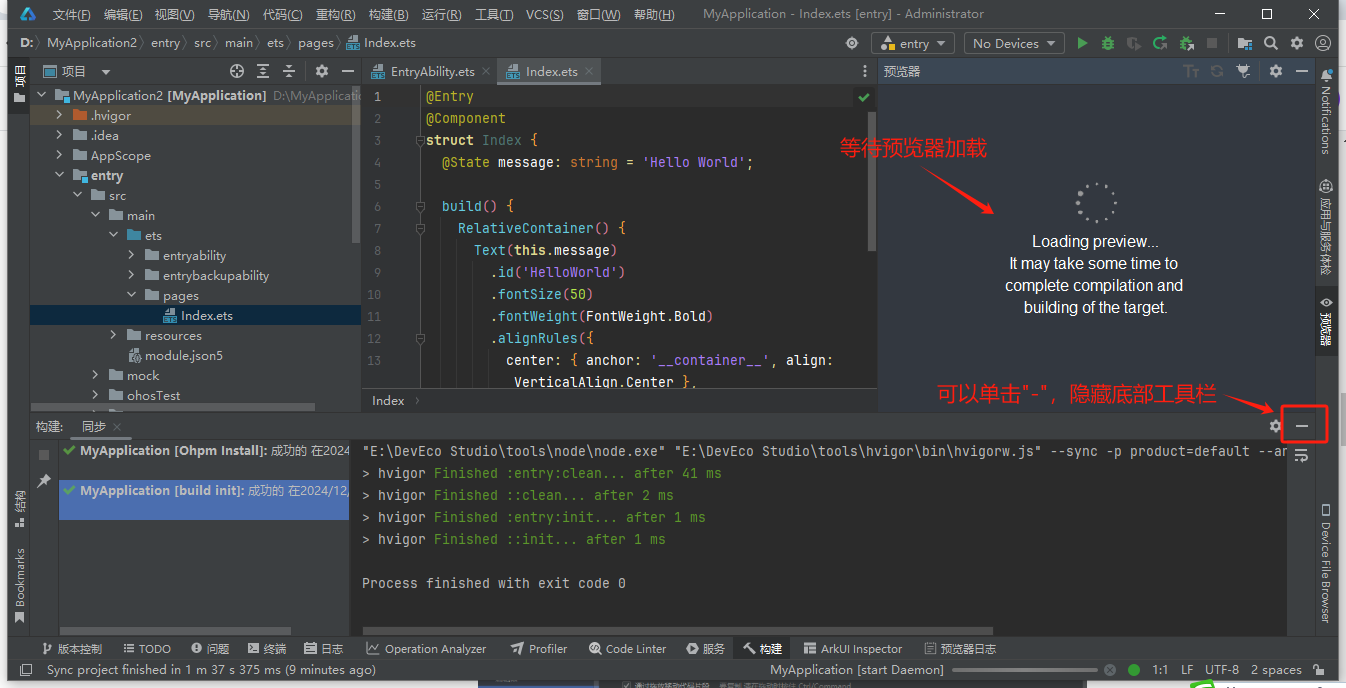Image resolution: width=1346 pixels, height=688 pixels.
Task: Refresh the previewer via reload icon
Action: pyautogui.click(x=1217, y=71)
